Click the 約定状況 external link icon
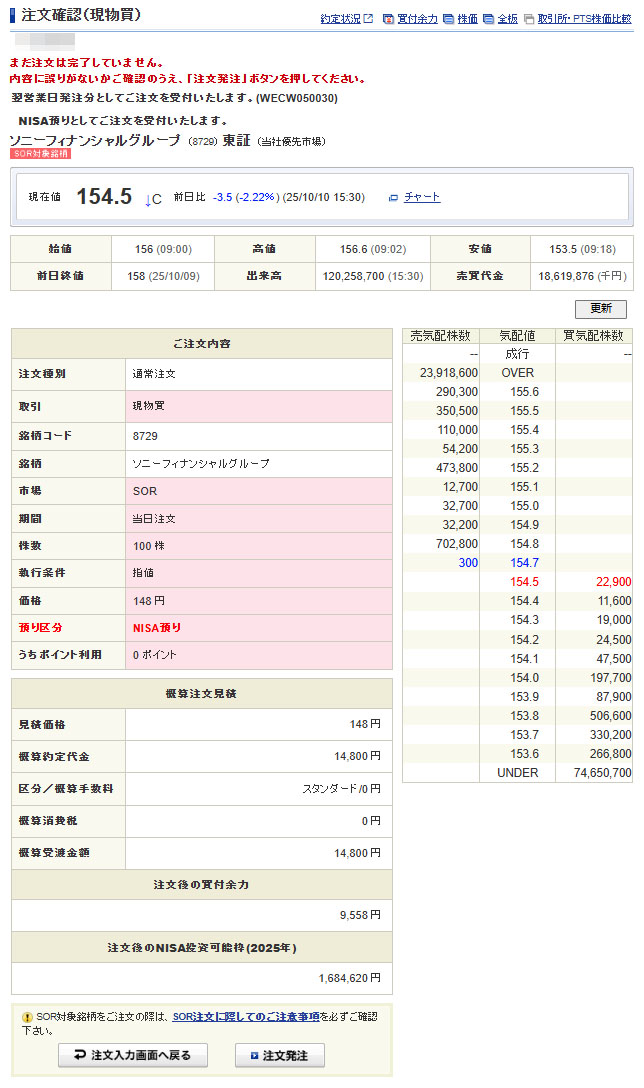 (x=368, y=19)
